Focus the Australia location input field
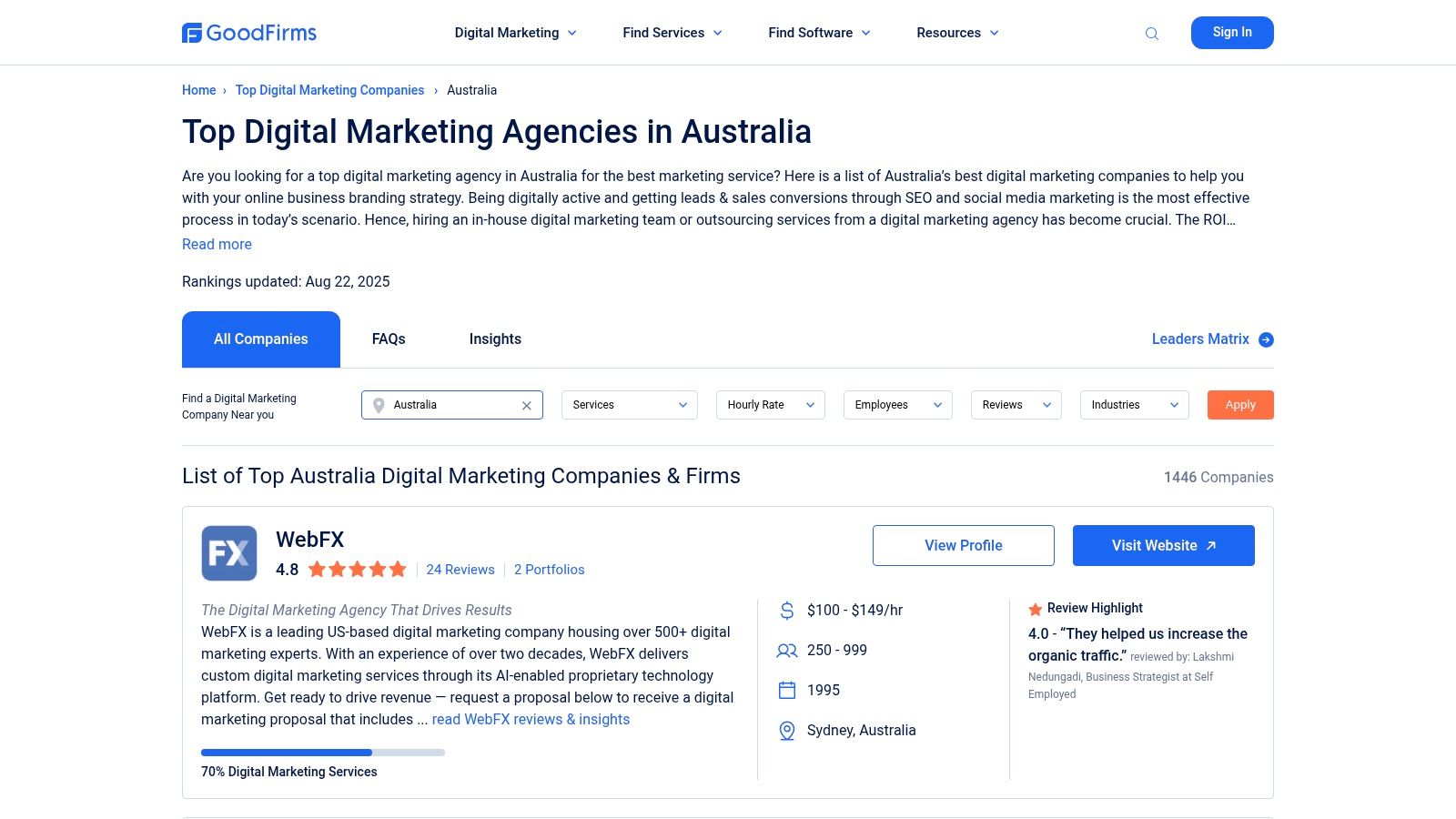The image size is (1456, 819). [452, 405]
